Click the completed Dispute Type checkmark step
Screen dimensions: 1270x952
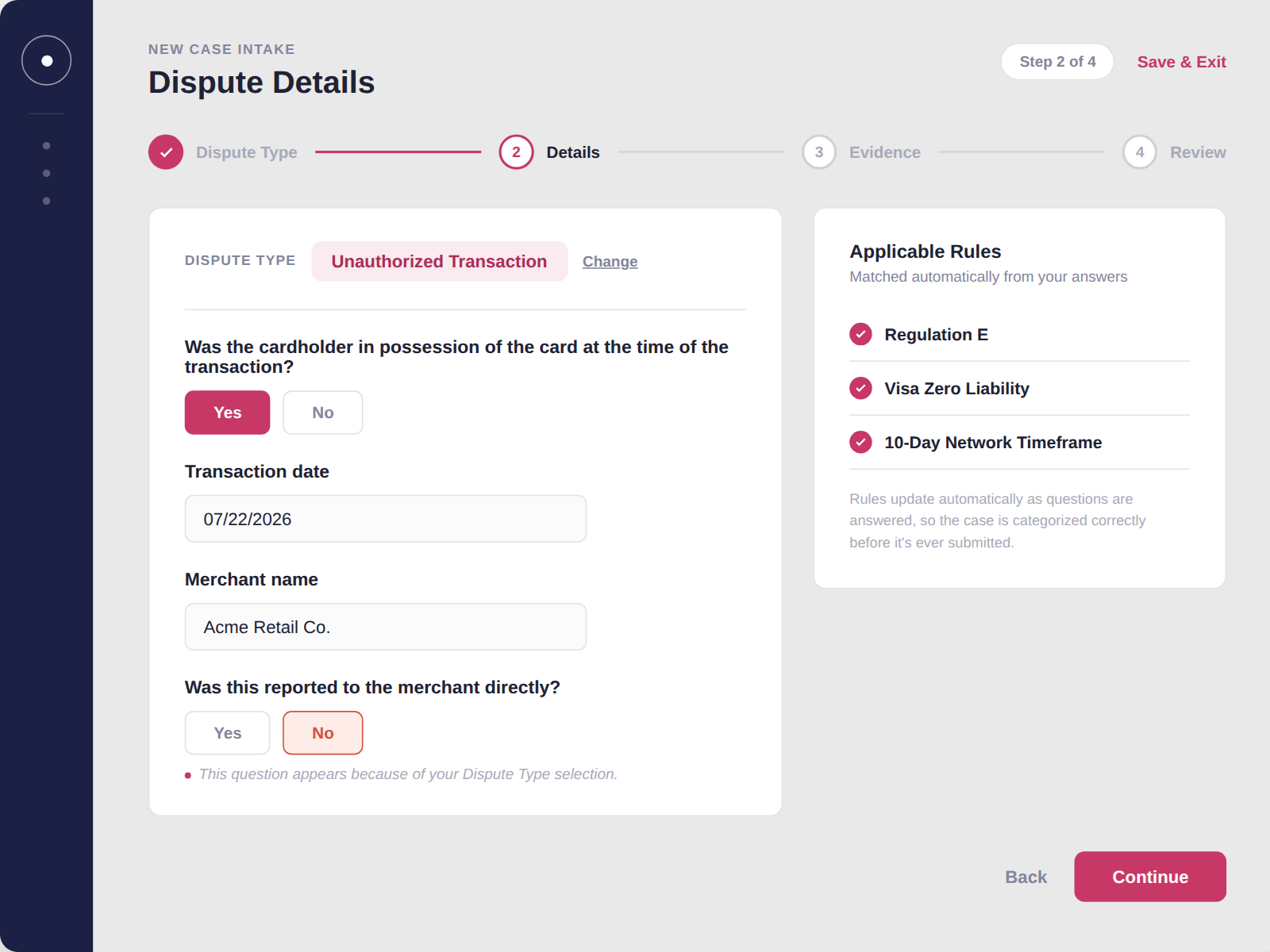click(166, 152)
